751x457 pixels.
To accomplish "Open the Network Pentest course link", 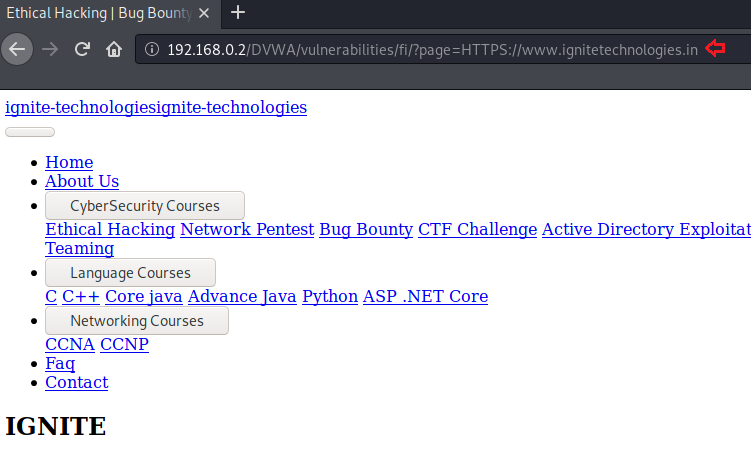I will (246, 229).
